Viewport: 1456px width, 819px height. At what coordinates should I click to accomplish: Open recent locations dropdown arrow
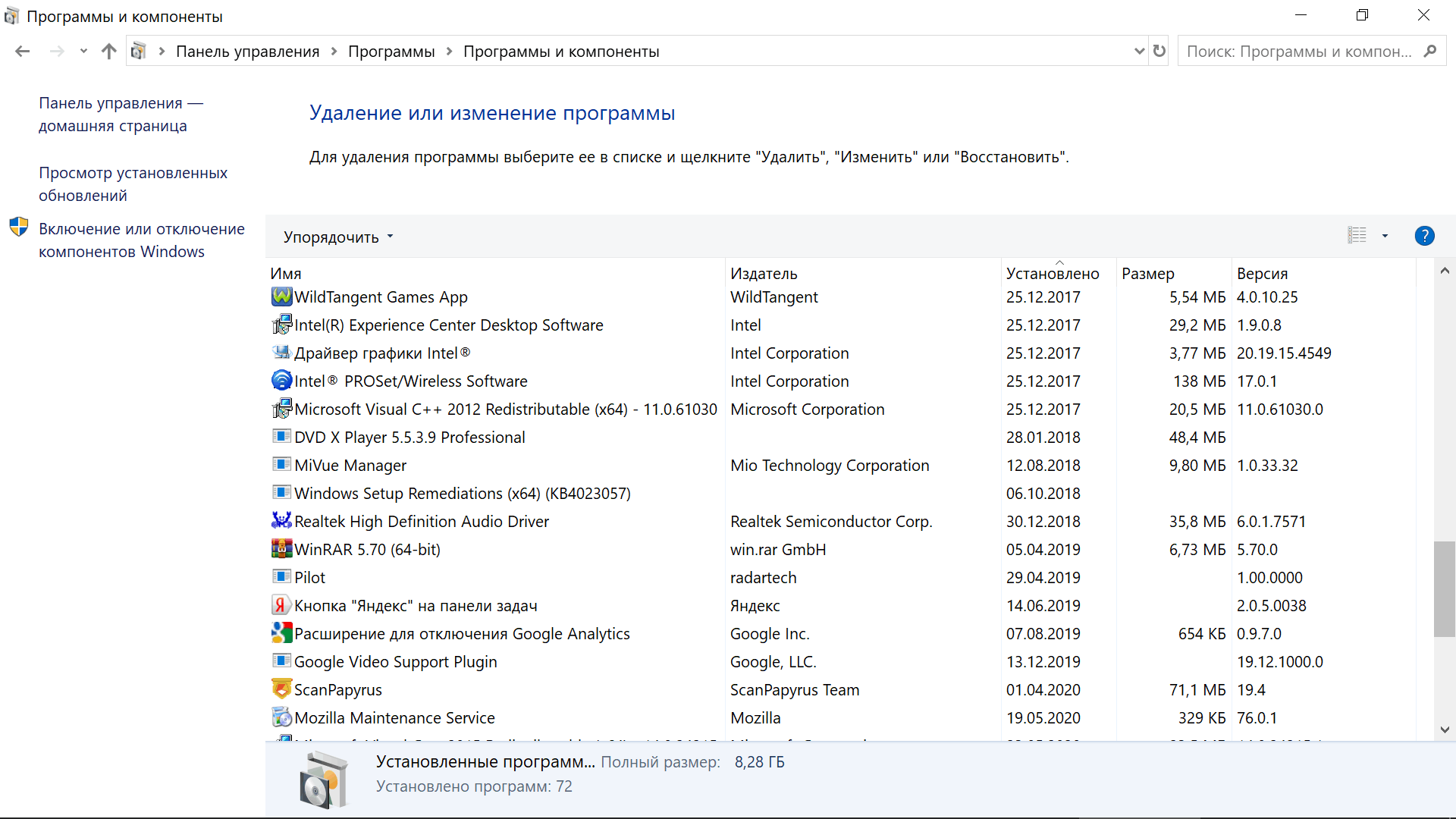(x=83, y=51)
